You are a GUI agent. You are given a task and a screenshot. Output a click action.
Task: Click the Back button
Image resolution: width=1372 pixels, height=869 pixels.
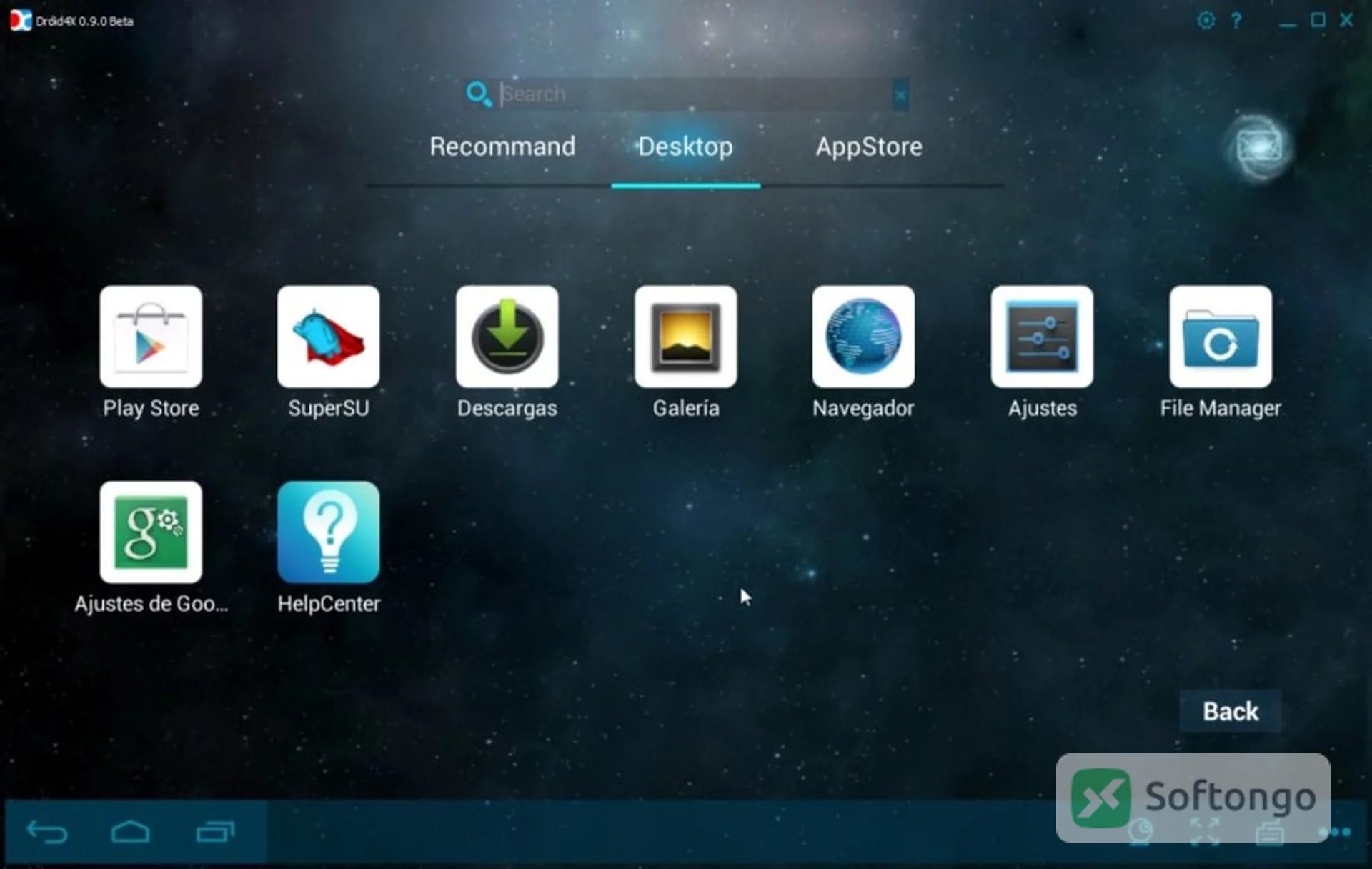click(1230, 711)
